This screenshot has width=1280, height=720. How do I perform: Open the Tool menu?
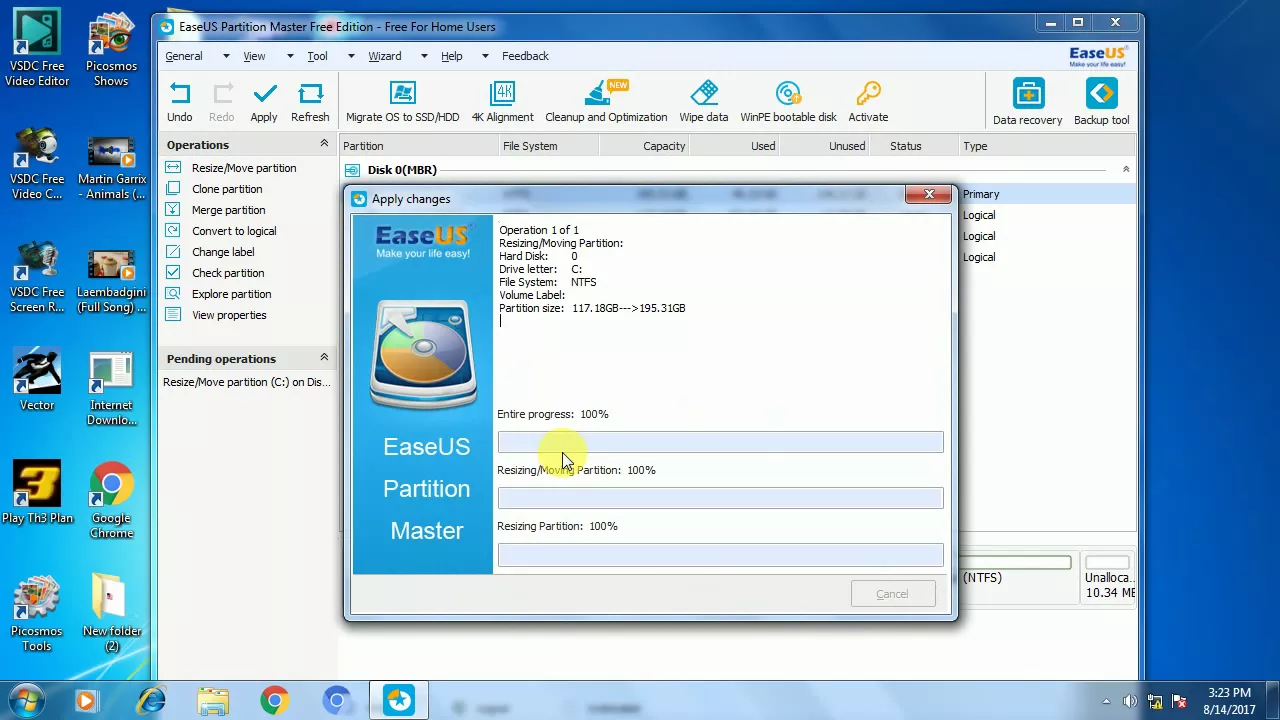(x=317, y=56)
